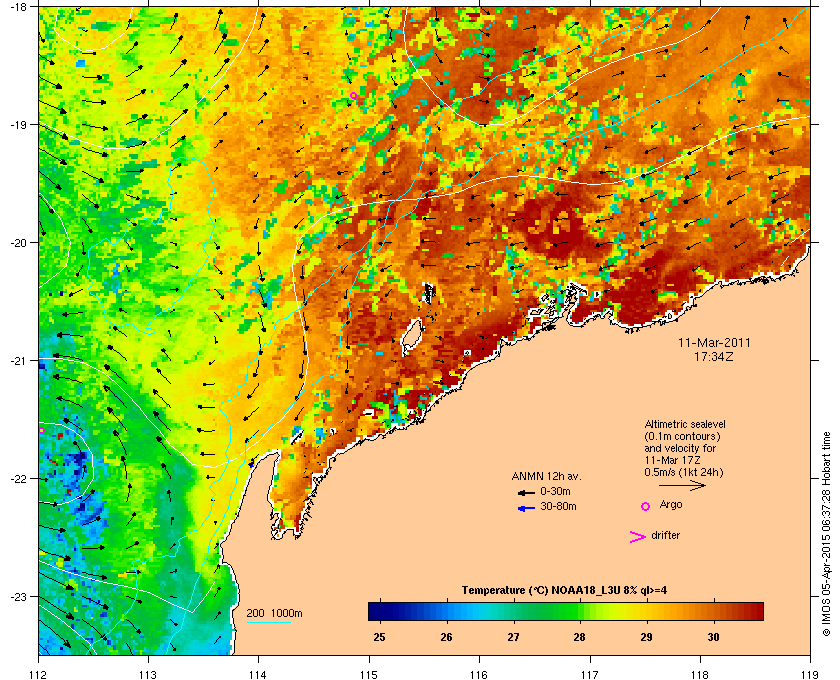This screenshot has height=680, width=840.
Task: Click the Argo float marker at the map's west edge
Action: click(41, 430)
